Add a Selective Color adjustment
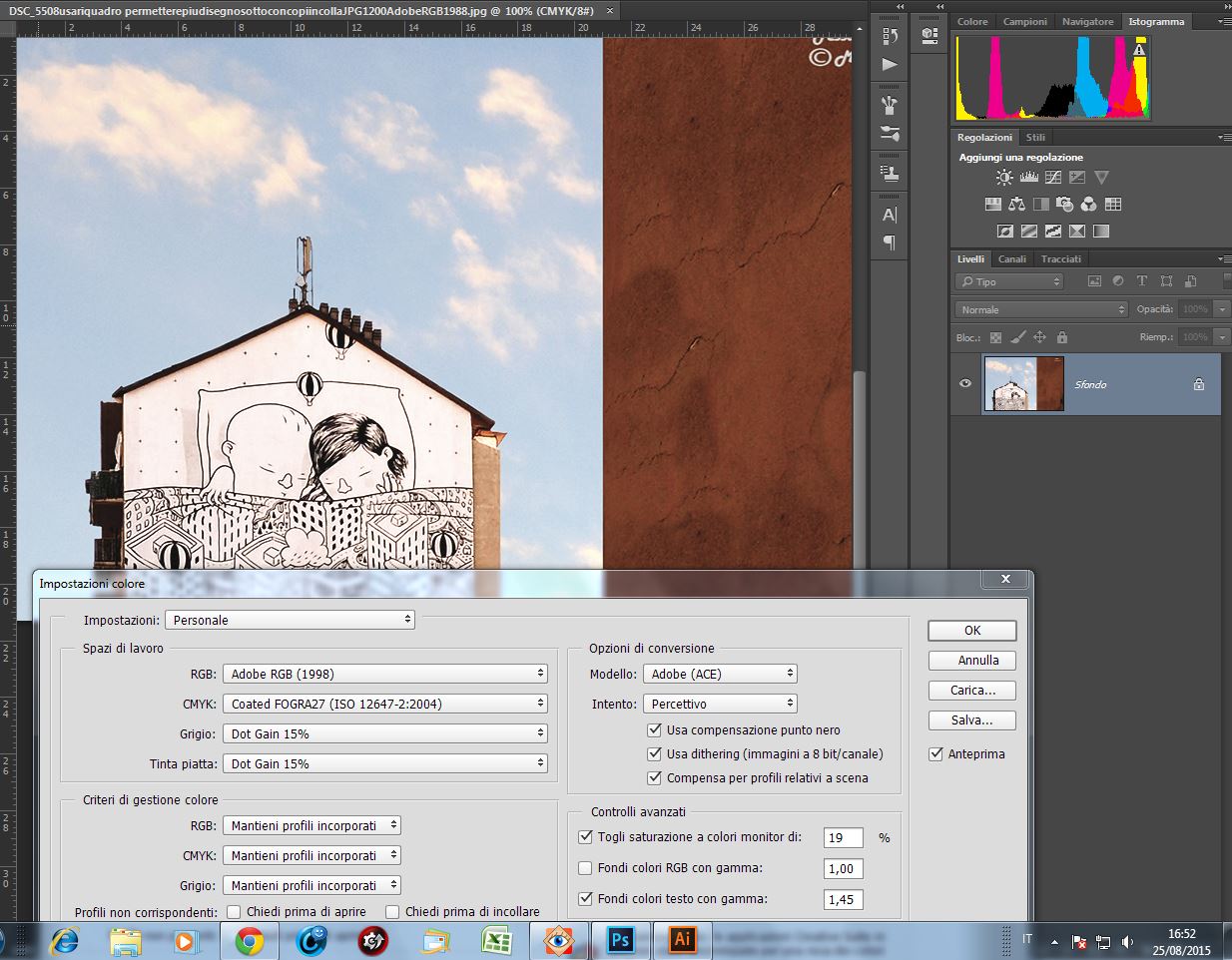The width and height of the screenshot is (1232, 960). (x=1077, y=232)
